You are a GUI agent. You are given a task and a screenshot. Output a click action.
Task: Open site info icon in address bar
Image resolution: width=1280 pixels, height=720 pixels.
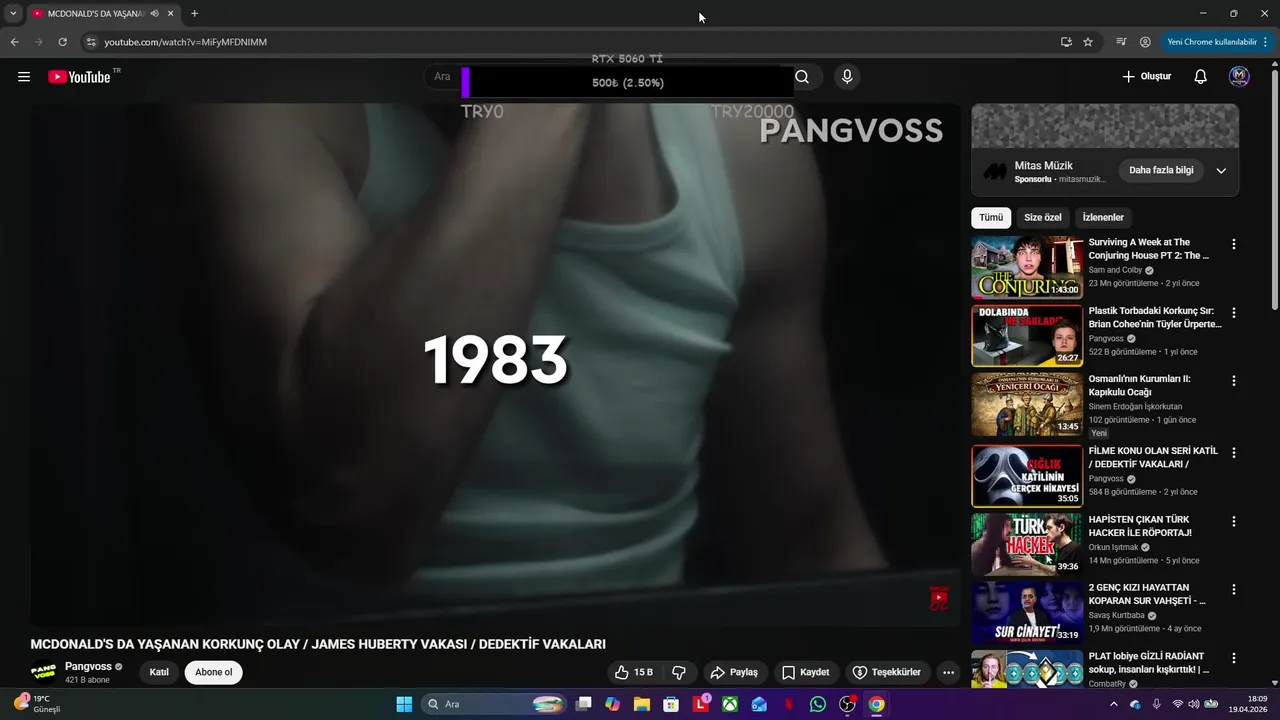(91, 42)
